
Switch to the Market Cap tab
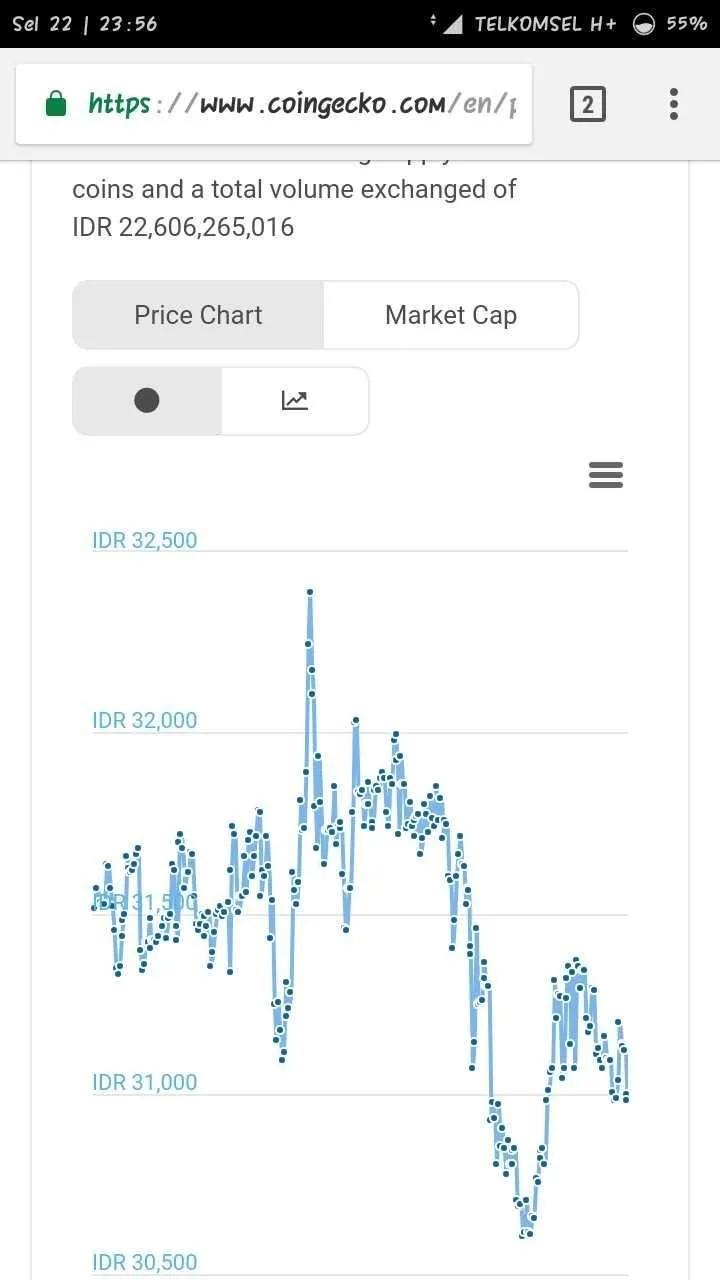point(451,315)
